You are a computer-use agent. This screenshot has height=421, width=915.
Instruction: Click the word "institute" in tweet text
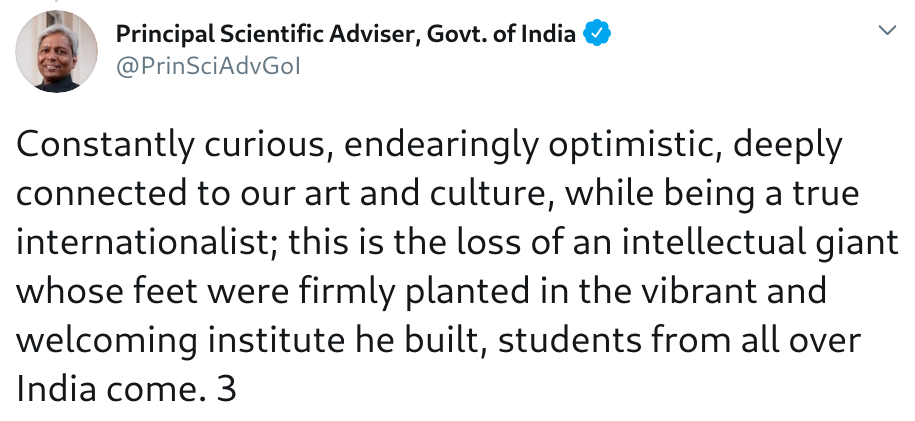[277, 340]
